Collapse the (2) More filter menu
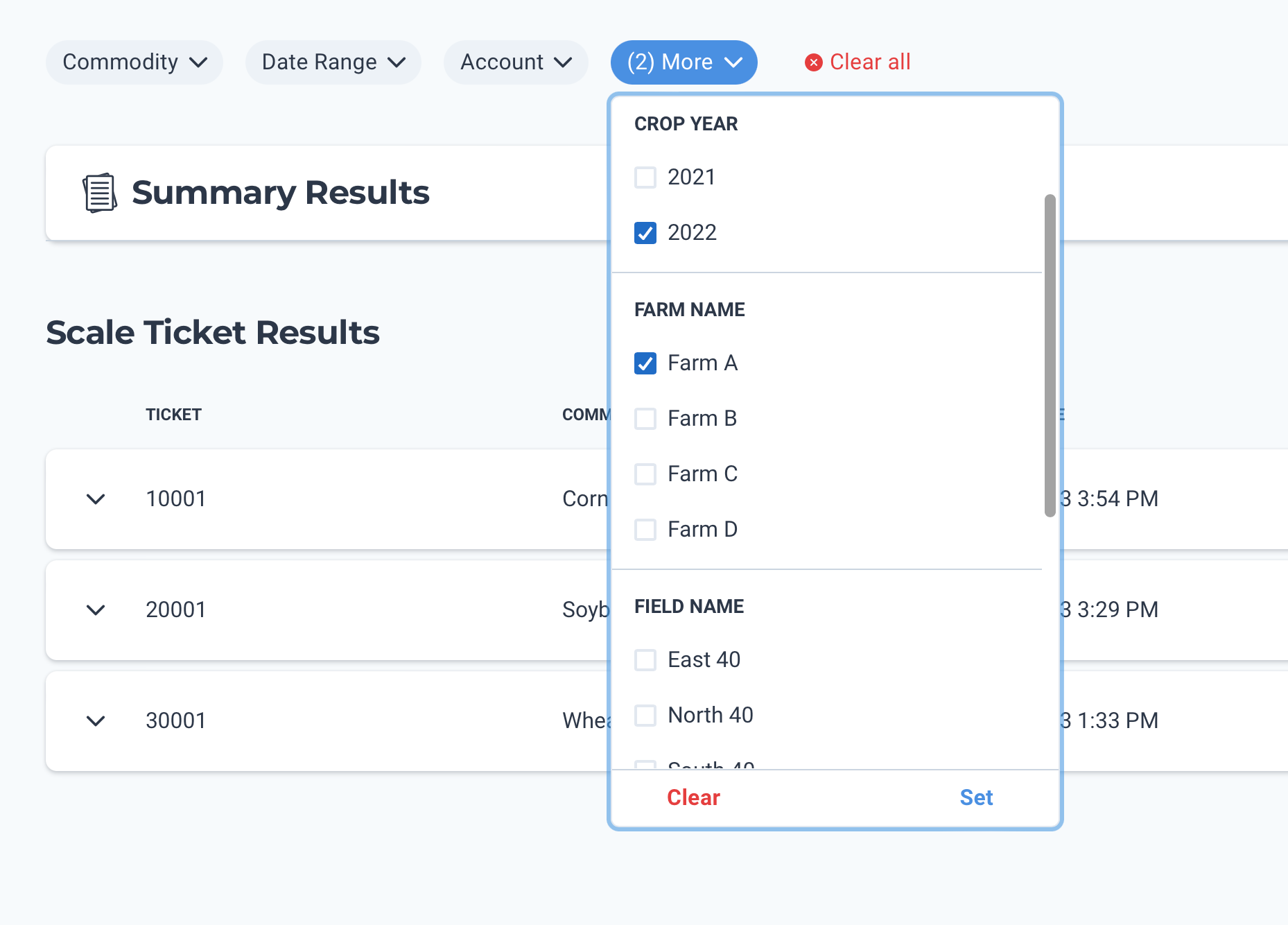 [x=684, y=62]
